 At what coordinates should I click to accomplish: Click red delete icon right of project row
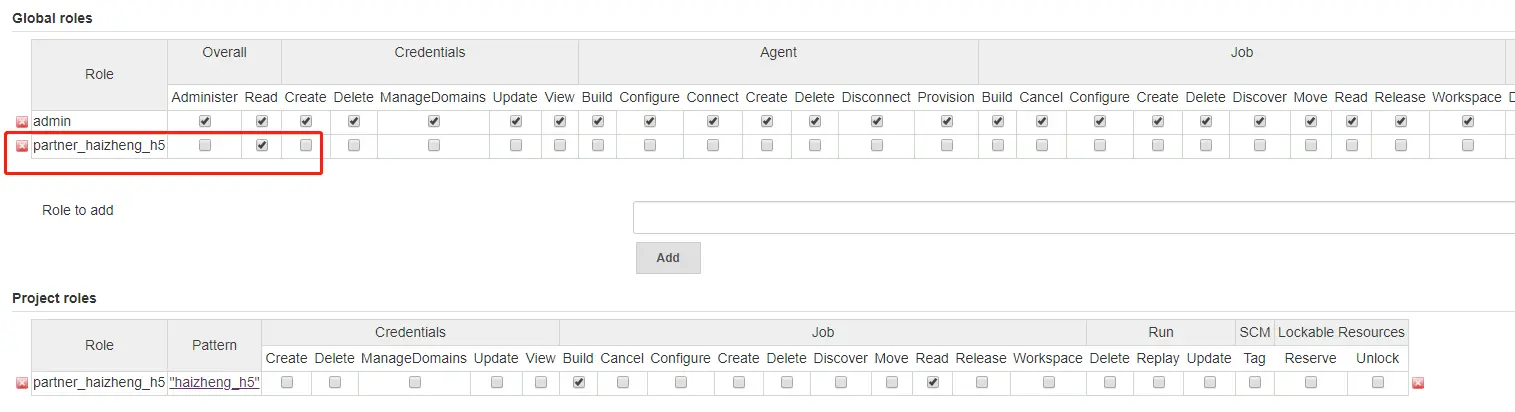pyautogui.click(x=1417, y=383)
